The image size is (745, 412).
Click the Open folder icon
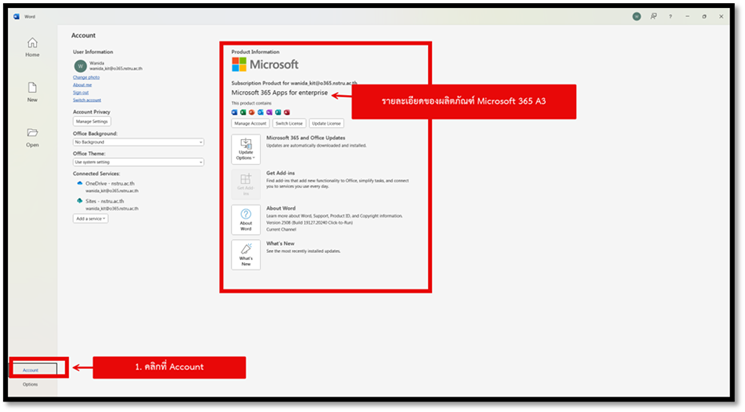pos(32,136)
